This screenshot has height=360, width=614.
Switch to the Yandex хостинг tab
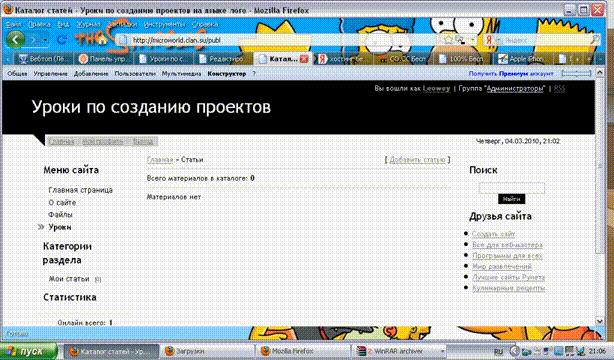(342, 59)
